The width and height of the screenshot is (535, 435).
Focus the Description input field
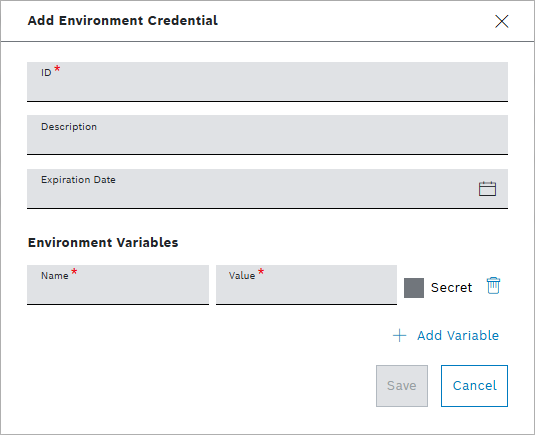[268, 135]
